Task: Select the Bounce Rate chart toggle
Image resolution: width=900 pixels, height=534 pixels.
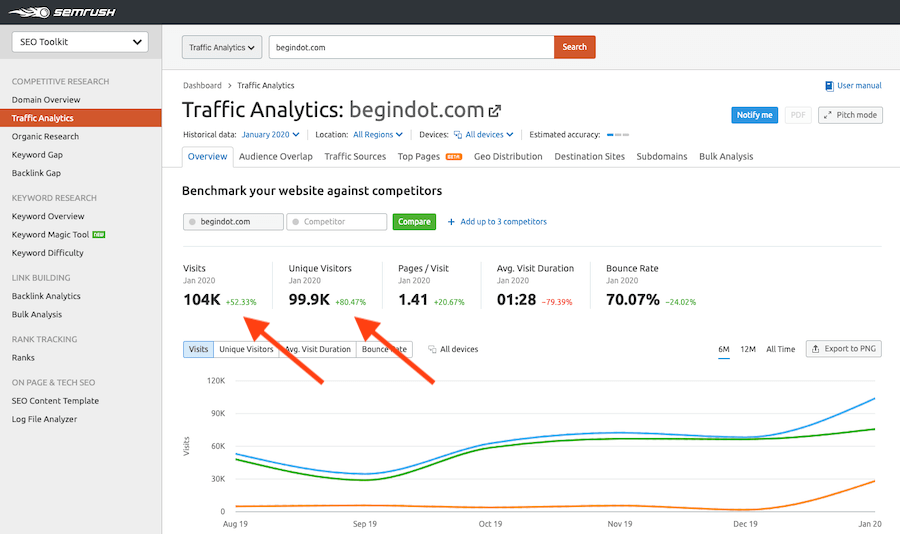Action: (x=384, y=349)
